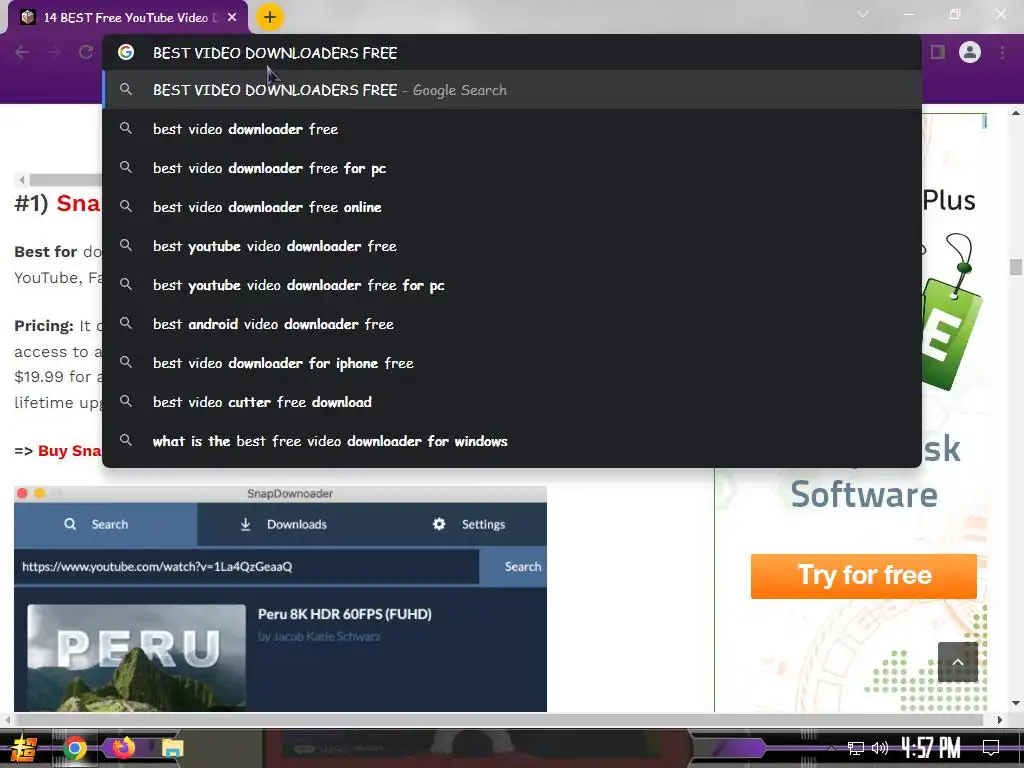Choose 'BEST VIDEO DOWNLOADERS FREE - Google Search' suggestion
Image resolution: width=1024 pixels, height=768 pixels.
tap(512, 90)
